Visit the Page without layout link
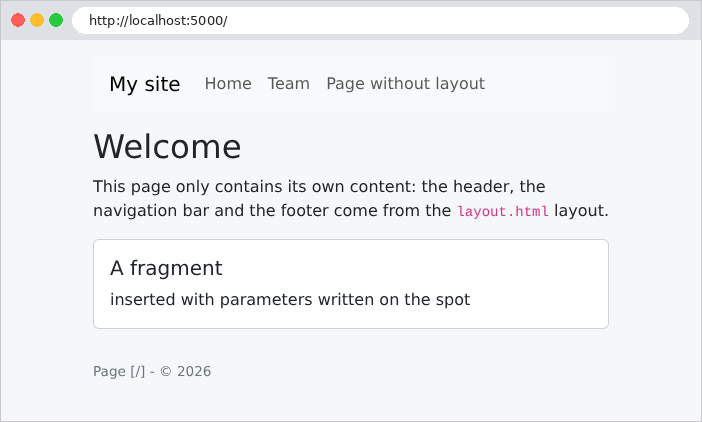 [x=405, y=84]
